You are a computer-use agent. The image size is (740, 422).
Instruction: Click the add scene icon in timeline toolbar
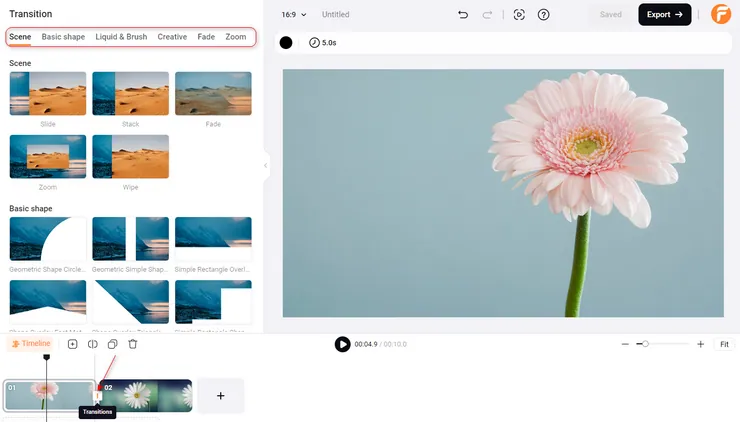point(72,344)
